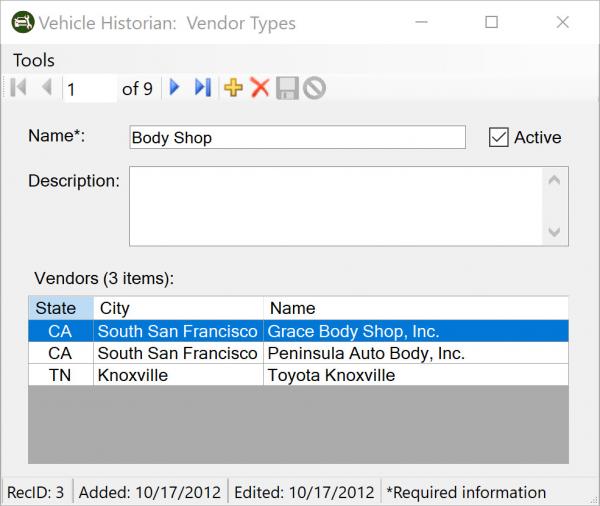The height and width of the screenshot is (506, 600).
Task: Click the Description scrollbar down arrow
Action: (x=554, y=232)
